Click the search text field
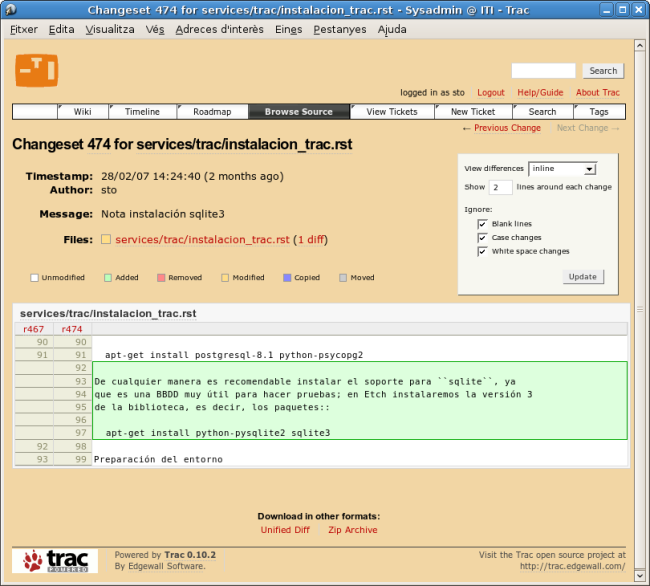 click(543, 70)
